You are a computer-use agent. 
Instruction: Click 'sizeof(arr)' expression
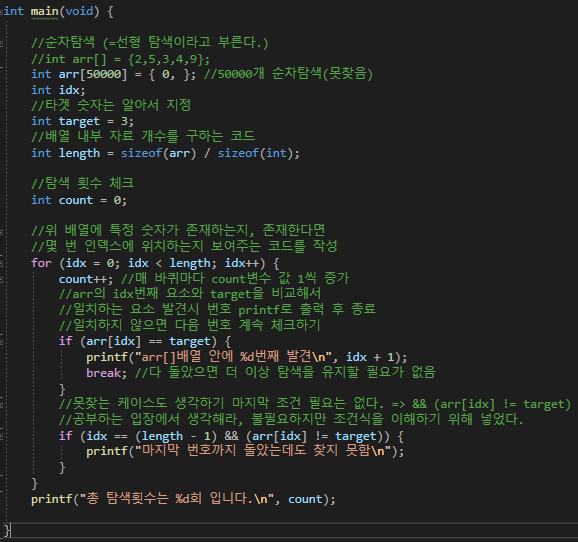[x=159, y=153]
